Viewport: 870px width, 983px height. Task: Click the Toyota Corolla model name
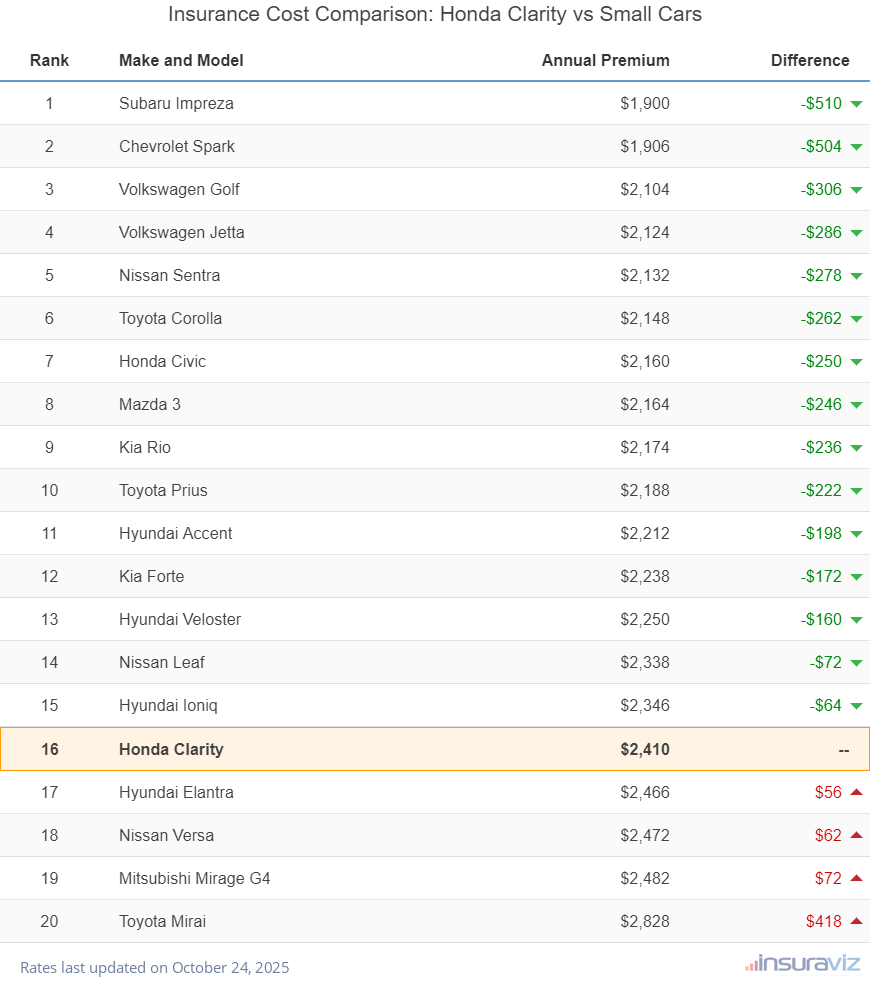click(170, 318)
